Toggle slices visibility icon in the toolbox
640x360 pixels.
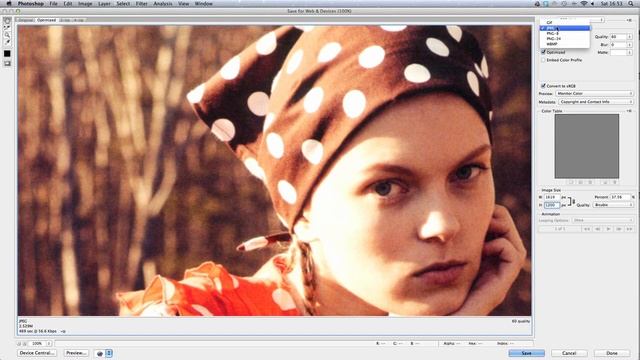click(7, 63)
